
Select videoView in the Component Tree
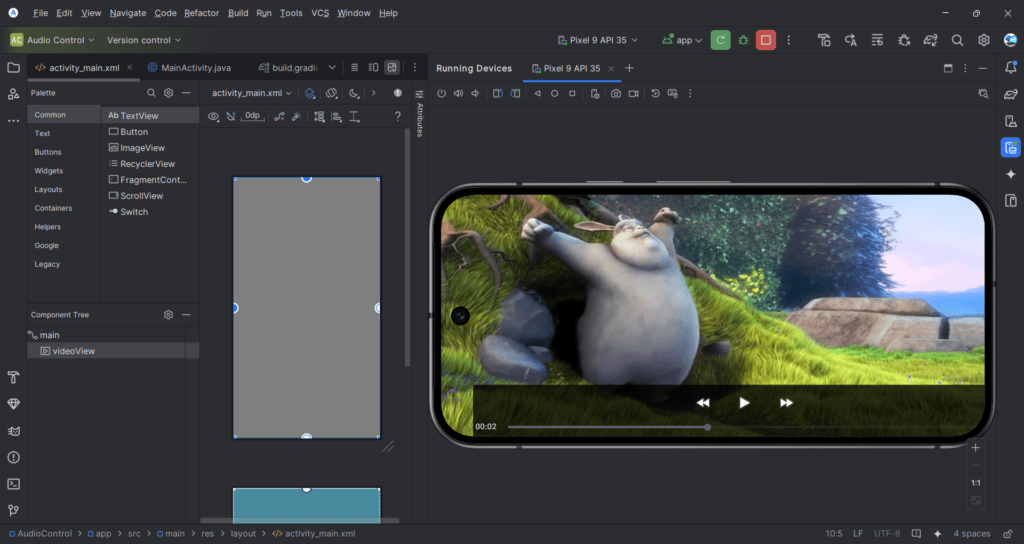[113, 351]
